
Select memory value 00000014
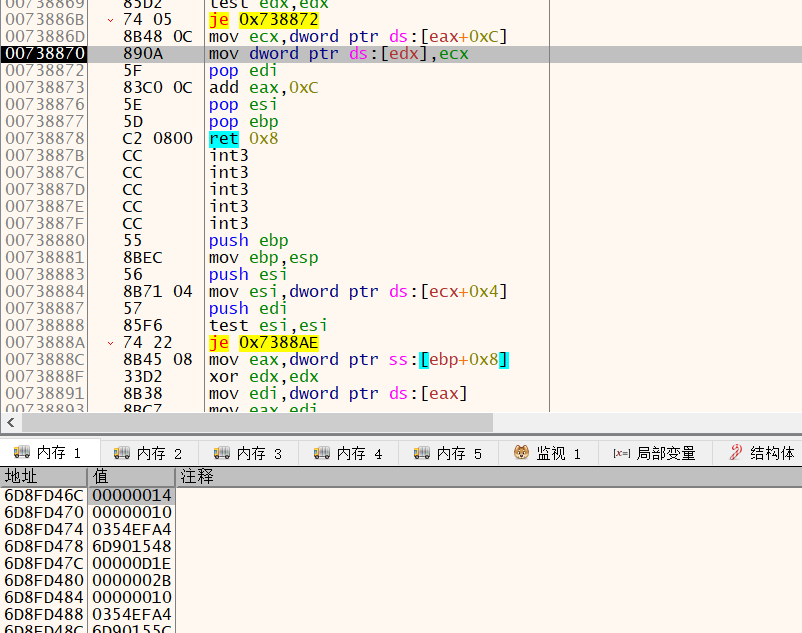[x=132, y=495]
